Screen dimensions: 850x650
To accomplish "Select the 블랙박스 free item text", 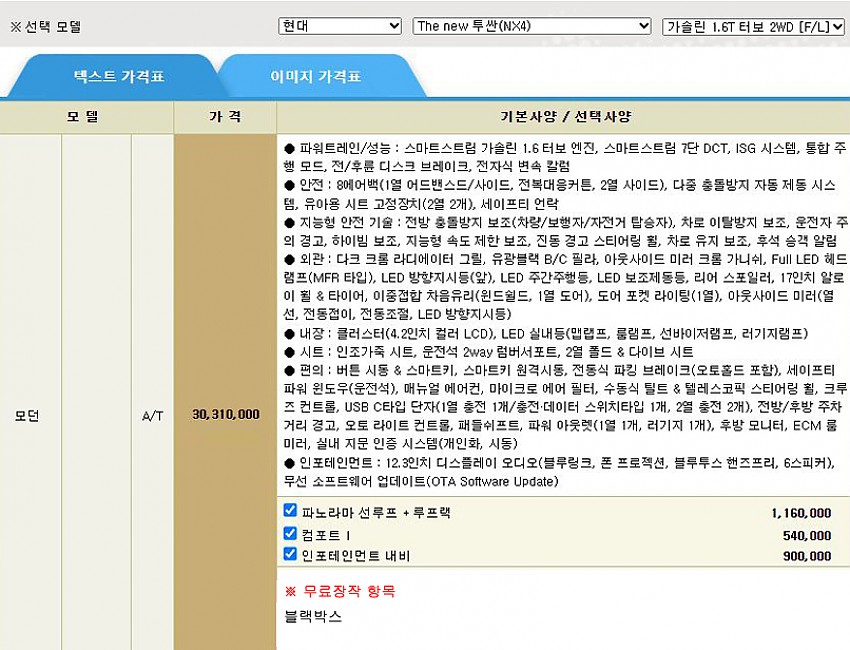I will [313, 616].
